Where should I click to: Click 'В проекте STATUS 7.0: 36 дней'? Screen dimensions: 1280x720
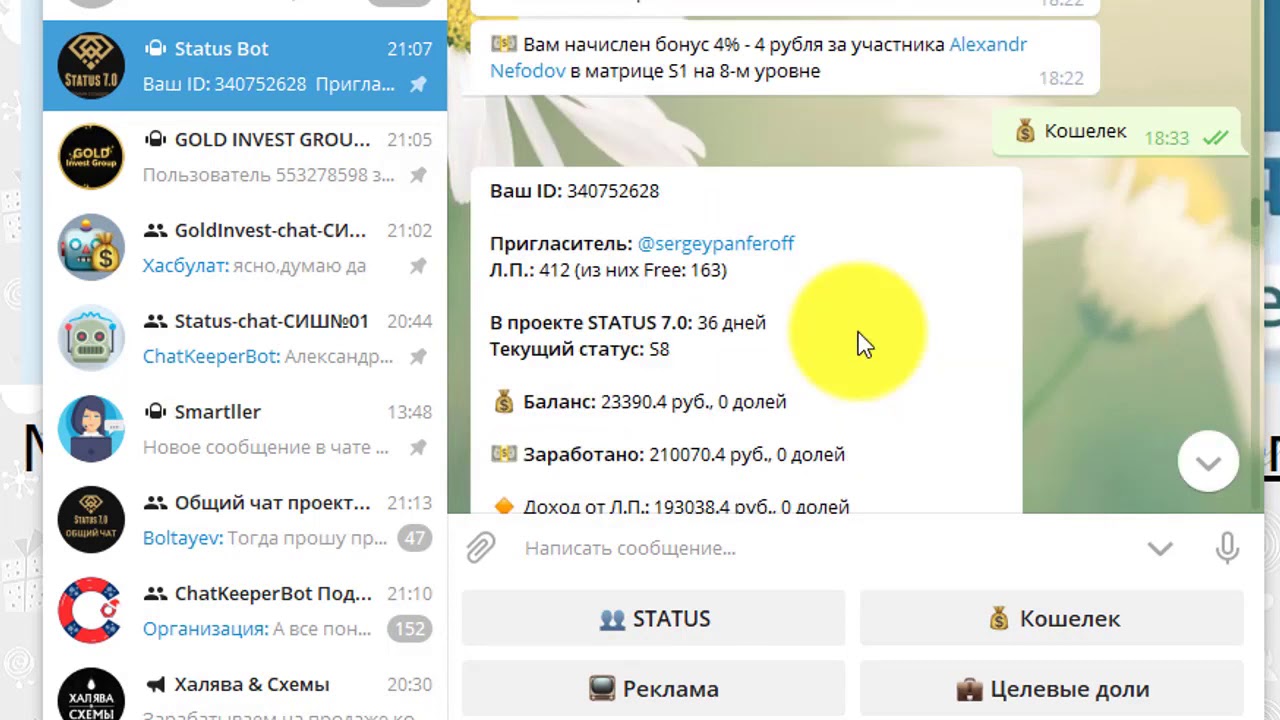(x=628, y=323)
